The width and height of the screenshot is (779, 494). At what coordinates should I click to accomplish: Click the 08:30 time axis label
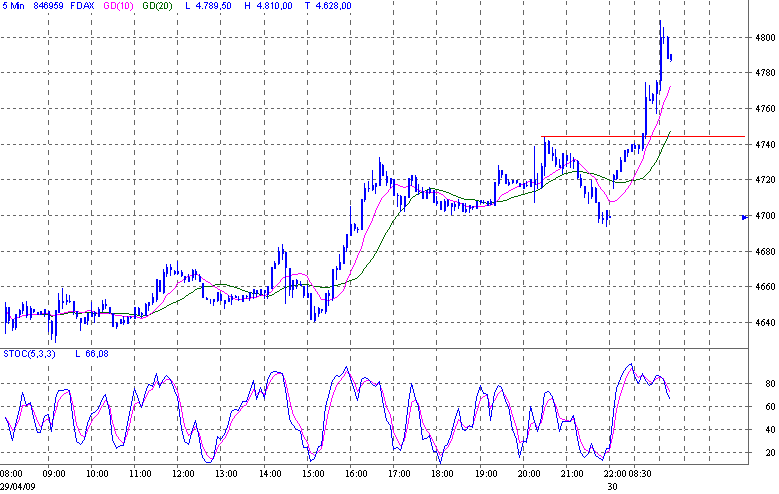[x=639, y=474]
